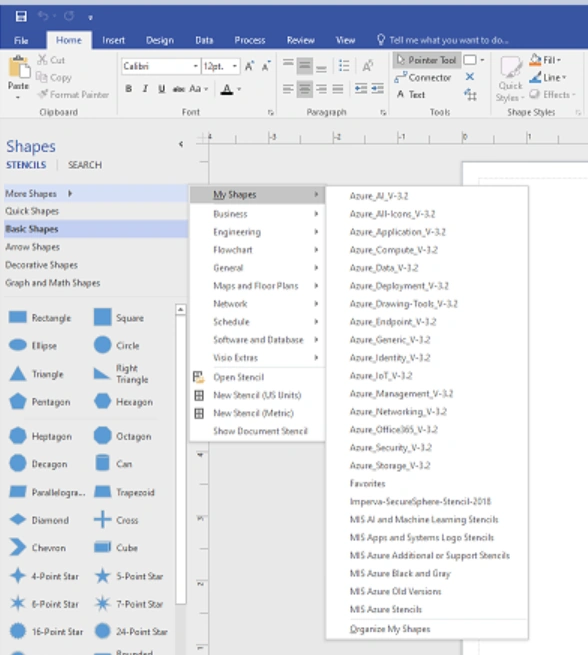Open the Line color dropdown
The width and height of the screenshot is (588, 655).
coord(547,77)
